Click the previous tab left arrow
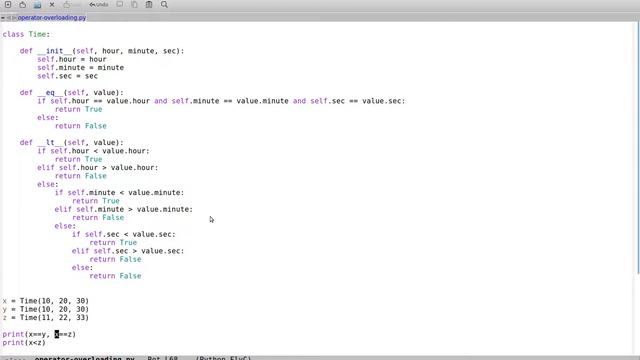Image resolution: width=640 pixels, height=360 pixels. [x=8, y=18]
